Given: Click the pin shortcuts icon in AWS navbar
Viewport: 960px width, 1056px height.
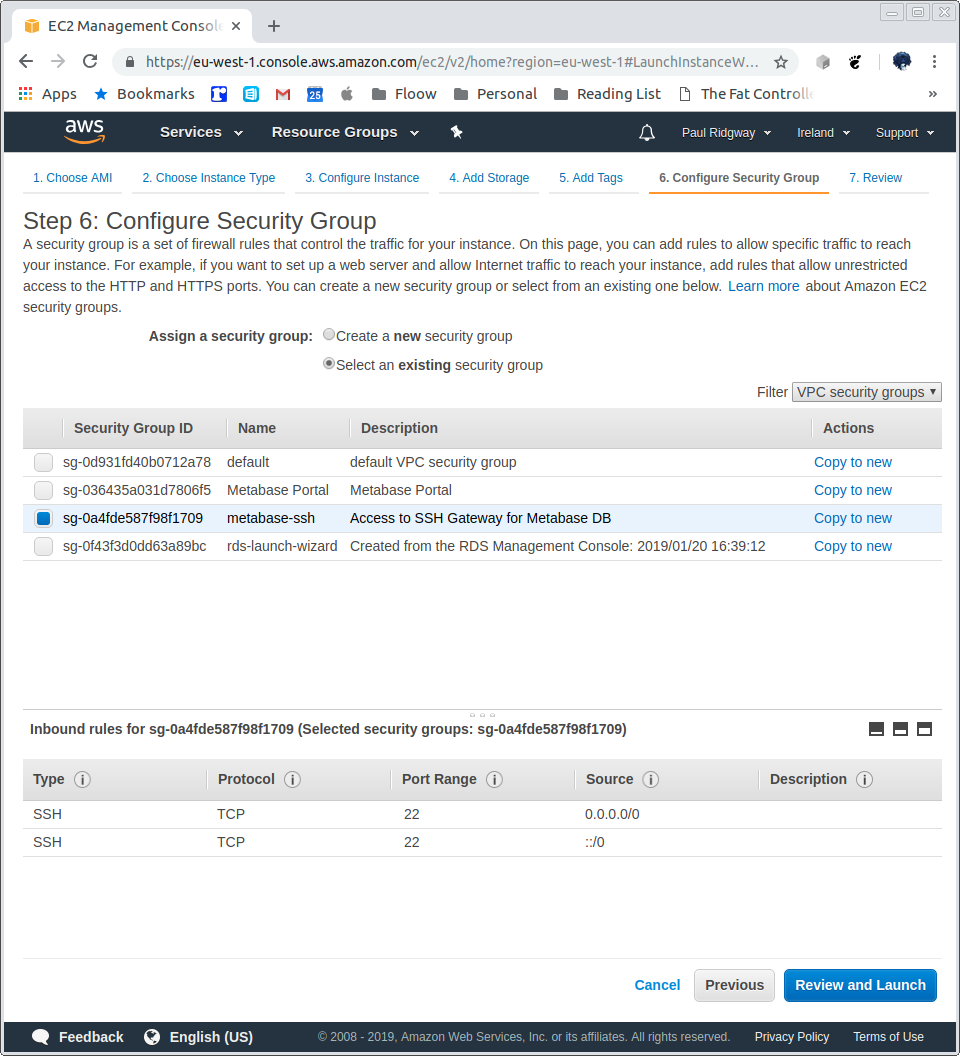Looking at the screenshot, I should coord(457,132).
